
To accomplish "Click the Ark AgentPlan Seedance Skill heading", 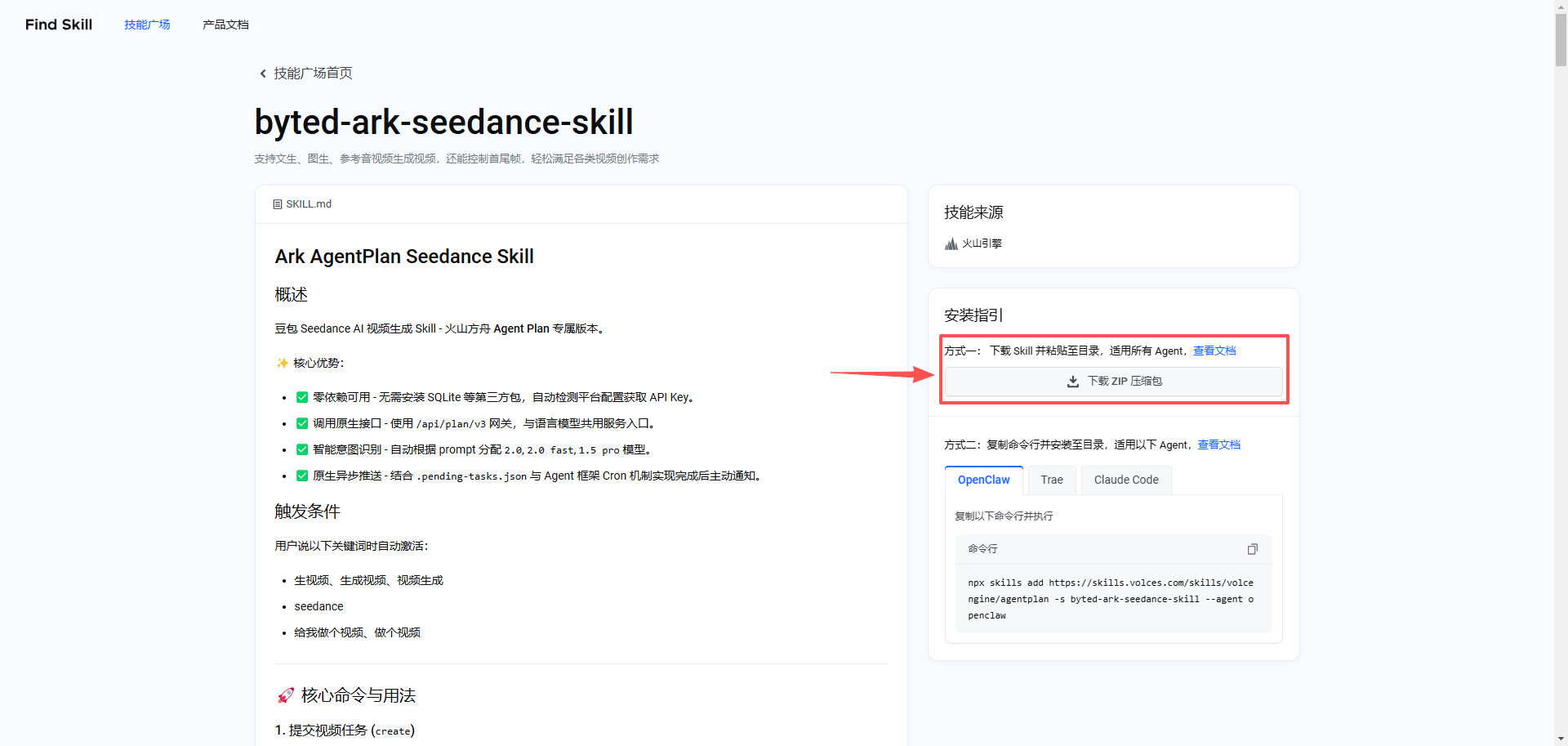I will point(404,257).
